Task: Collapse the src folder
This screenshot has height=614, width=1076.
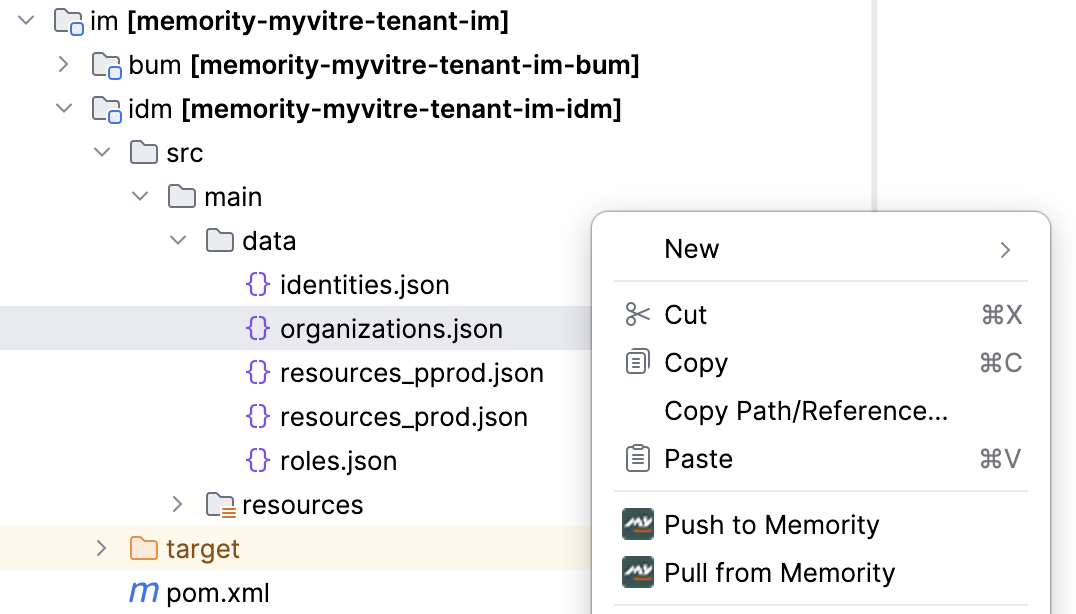Action: pos(102,152)
